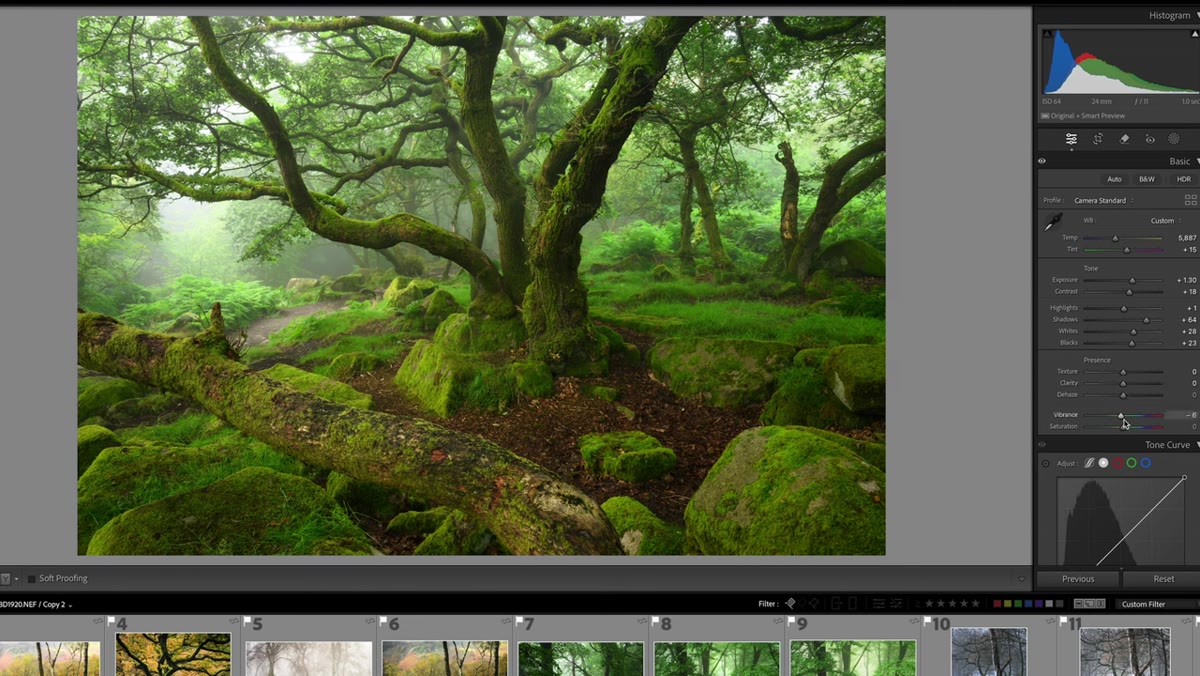Click the pick flag on thumbnail 9

pos(792,620)
